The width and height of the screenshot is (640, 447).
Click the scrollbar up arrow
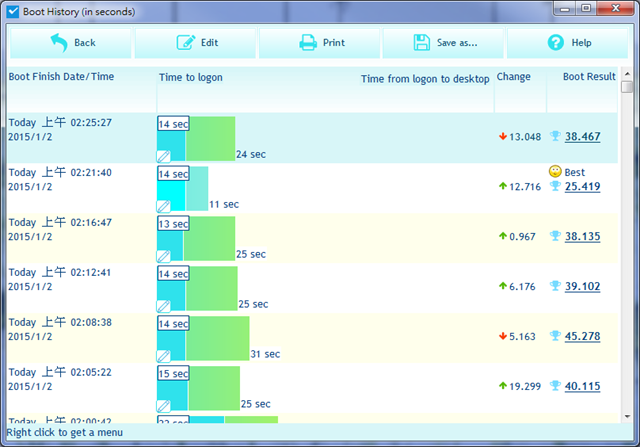click(x=627, y=74)
